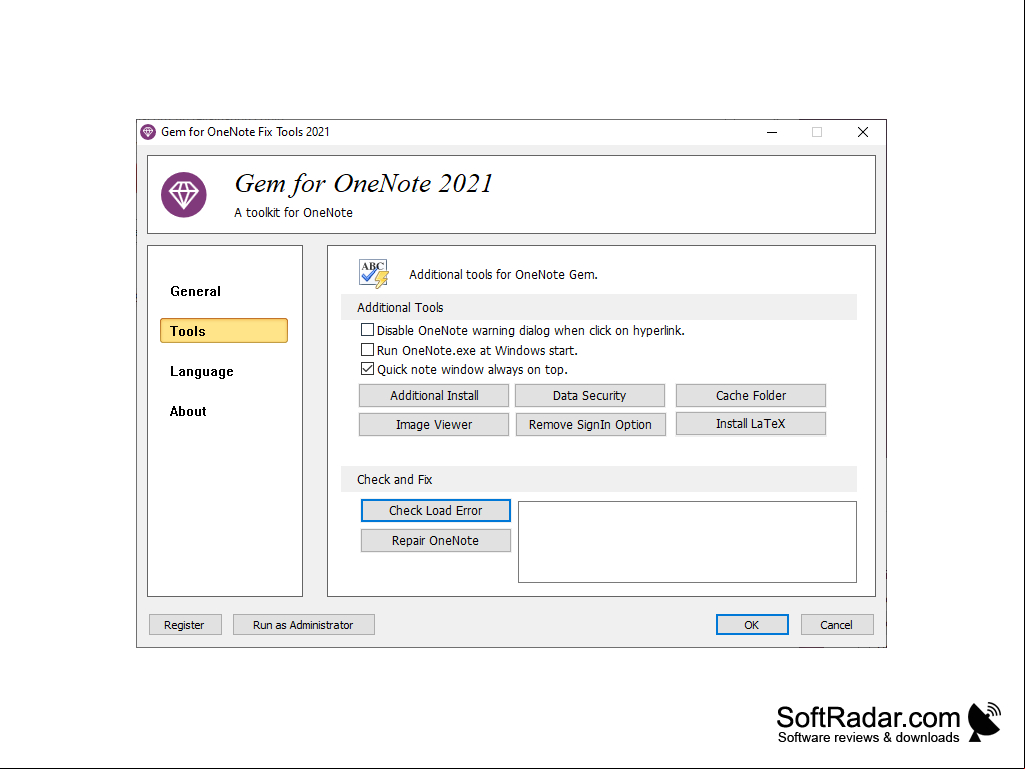Switch to the Language section
The height and width of the screenshot is (769, 1025).
click(201, 371)
